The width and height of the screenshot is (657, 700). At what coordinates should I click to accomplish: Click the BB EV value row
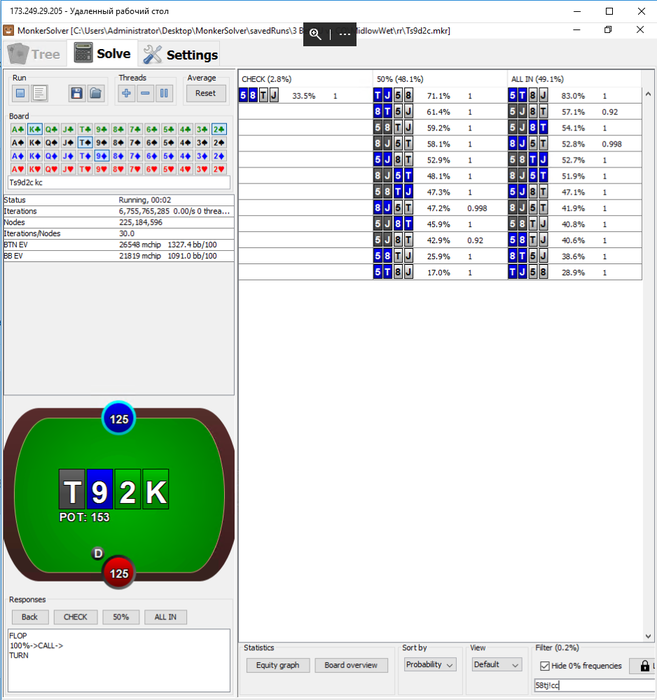coord(119,256)
